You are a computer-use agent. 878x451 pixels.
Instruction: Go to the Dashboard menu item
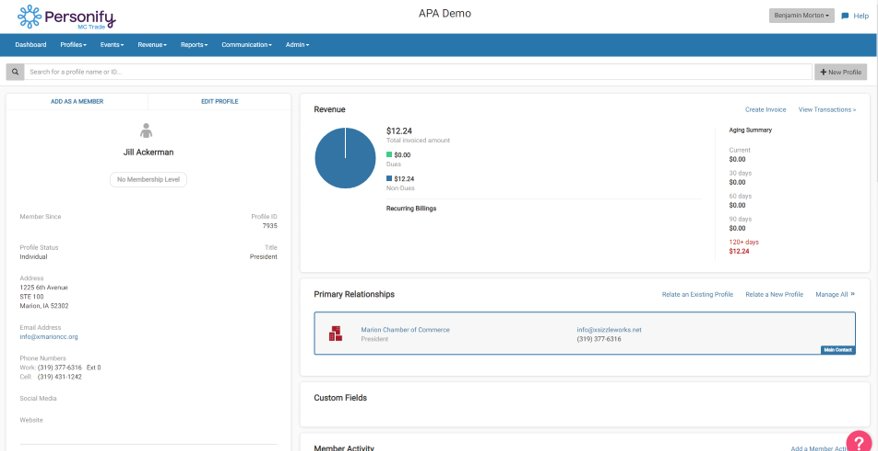point(30,45)
